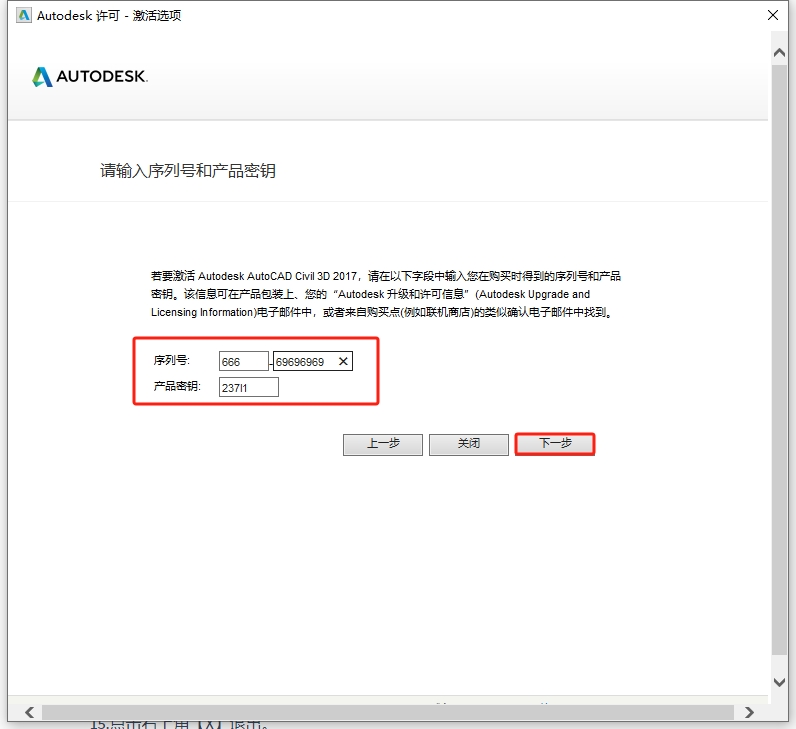This screenshot has width=796, height=729.
Task: Click the 序列号 label
Action: coord(171,361)
